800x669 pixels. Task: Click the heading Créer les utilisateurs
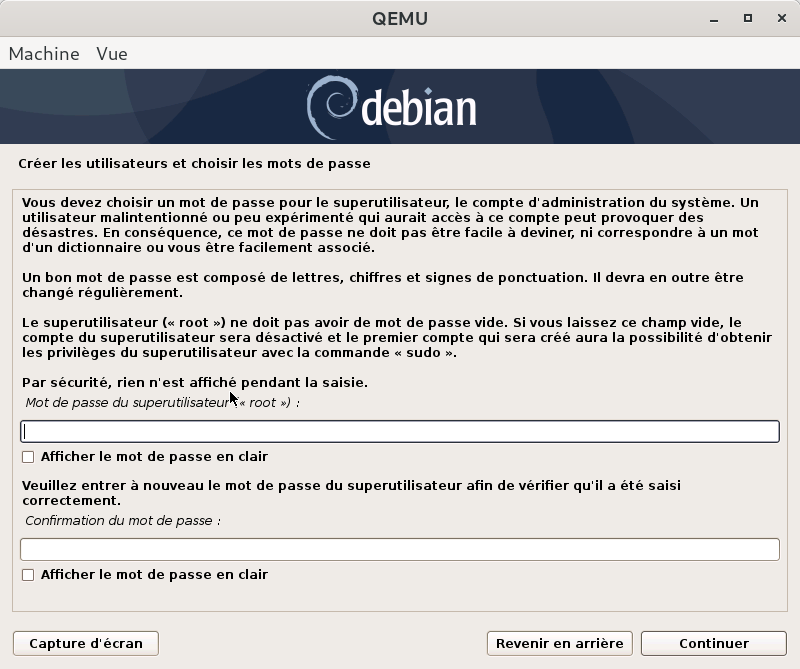pyautogui.click(x=194, y=163)
